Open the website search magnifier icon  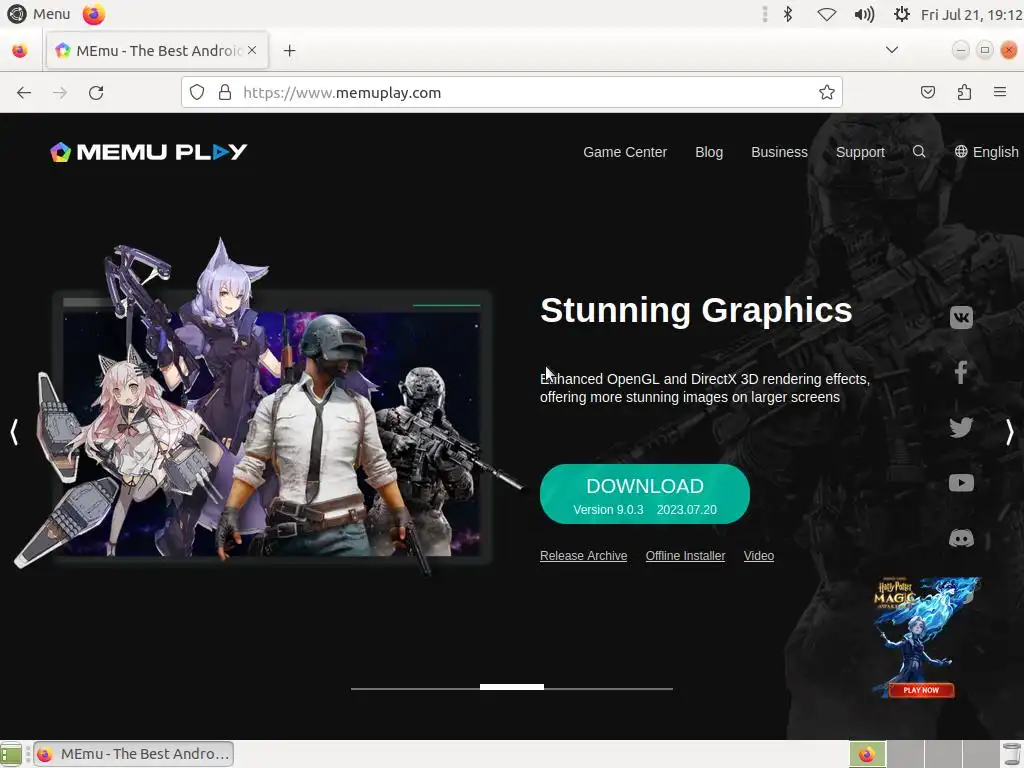point(919,152)
